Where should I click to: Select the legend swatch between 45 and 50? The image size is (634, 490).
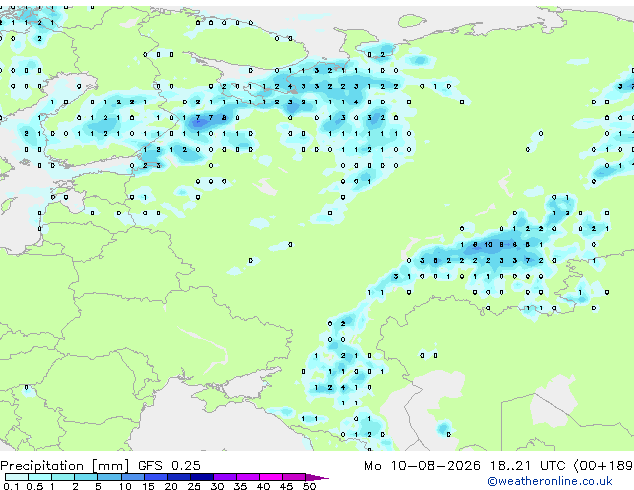[294, 477]
